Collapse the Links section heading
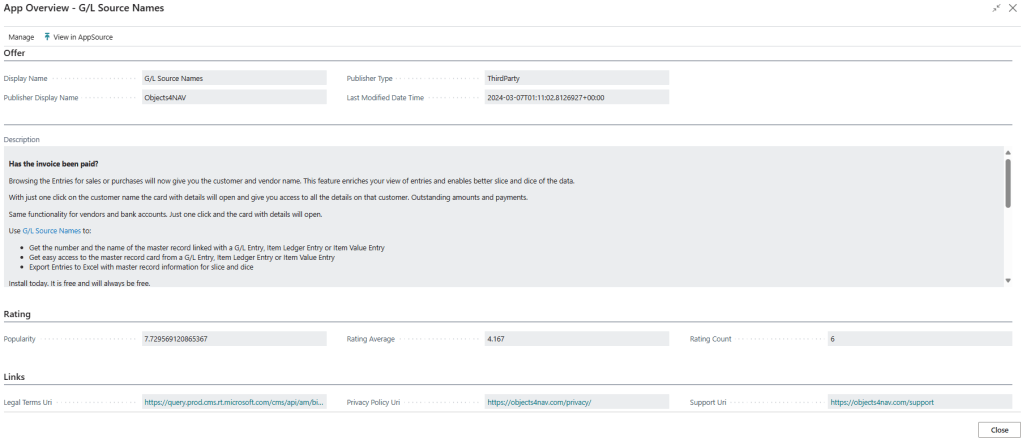Screen dimensions: 1022x440 (x=15, y=377)
